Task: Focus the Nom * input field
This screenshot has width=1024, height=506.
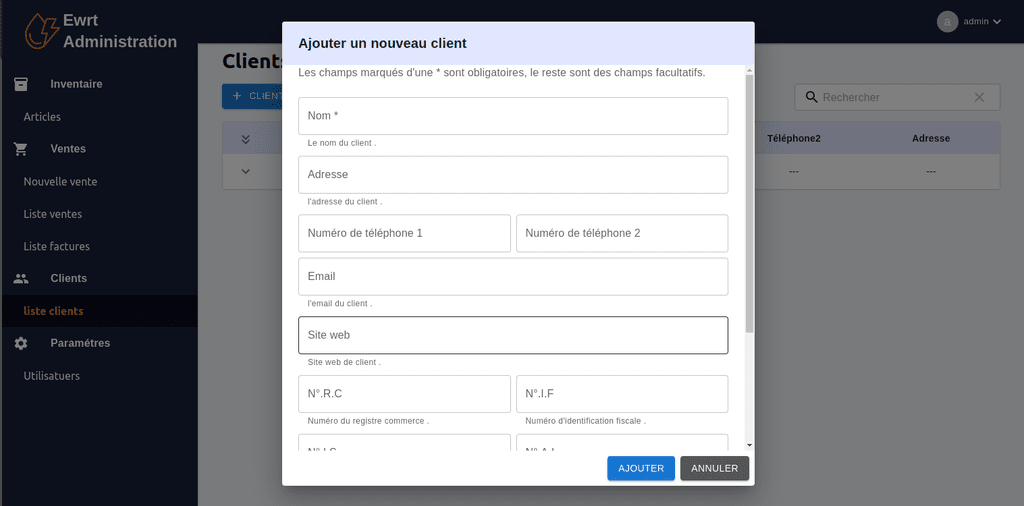Action: click(x=513, y=116)
